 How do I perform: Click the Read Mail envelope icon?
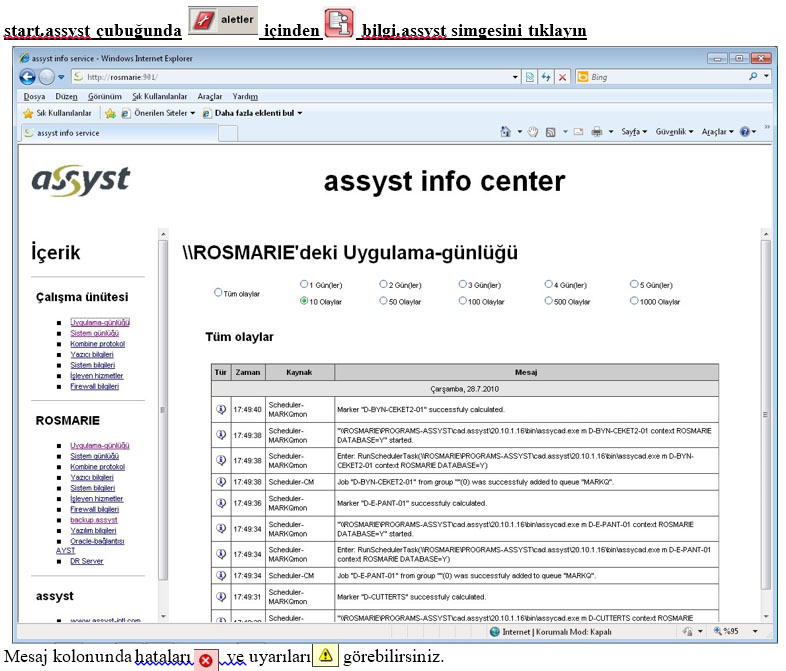pos(578,132)
